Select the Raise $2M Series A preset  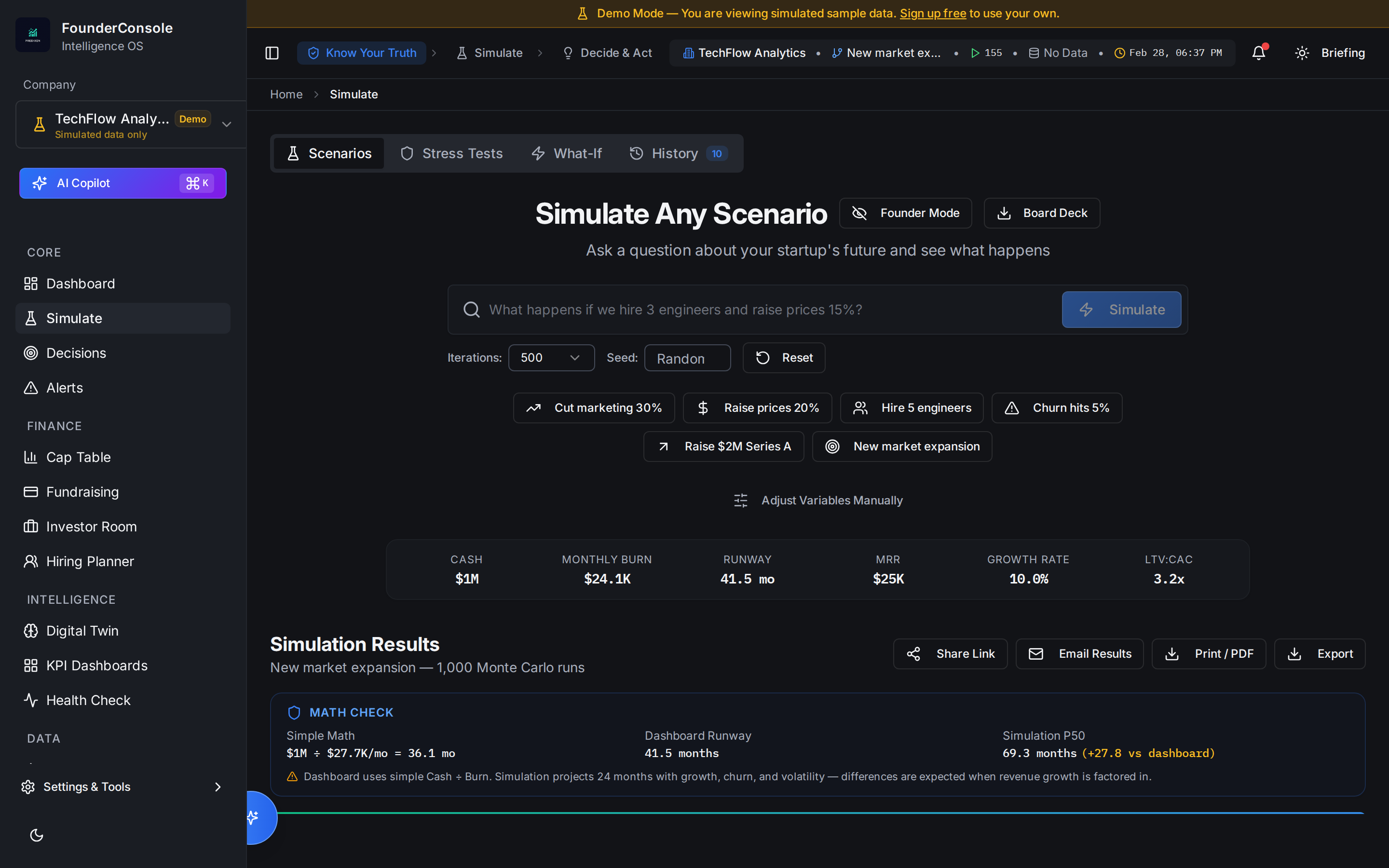tap(723, 446)
